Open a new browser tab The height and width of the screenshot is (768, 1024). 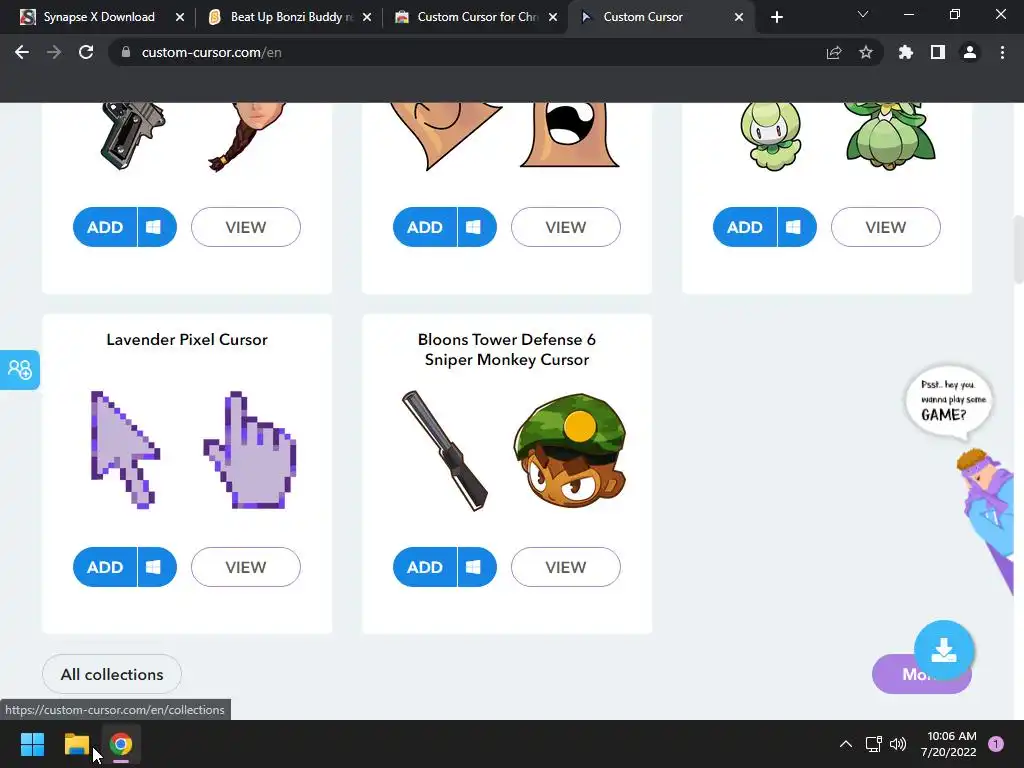point(776,17)
